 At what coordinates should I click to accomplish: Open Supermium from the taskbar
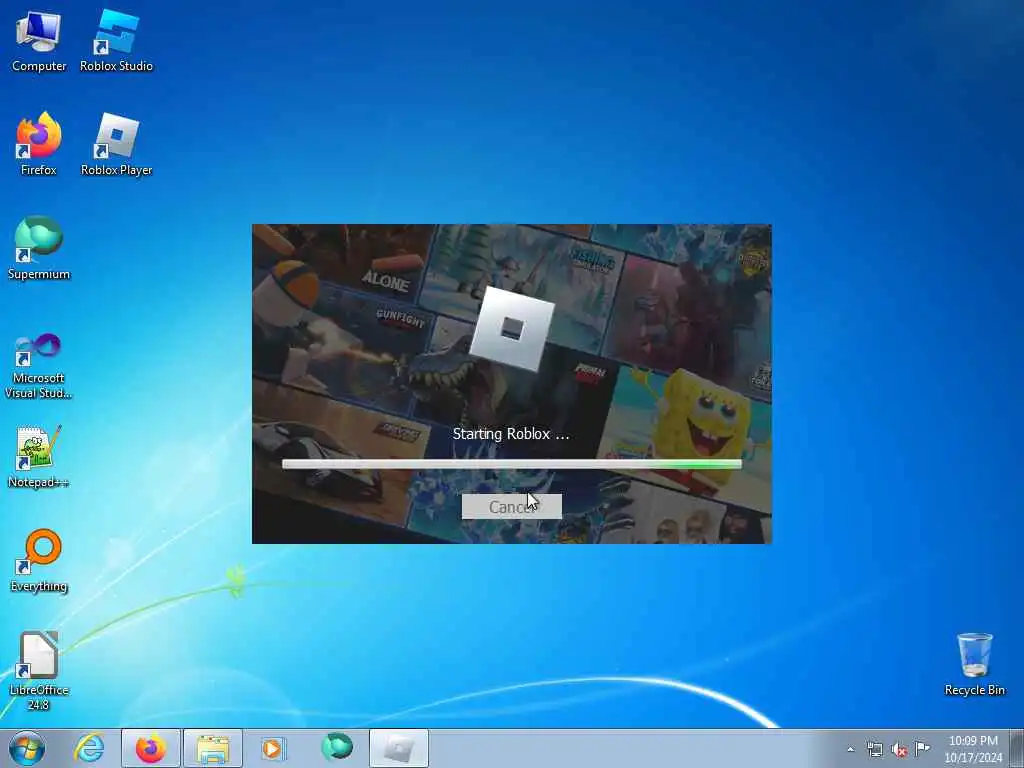coord(337,748)
